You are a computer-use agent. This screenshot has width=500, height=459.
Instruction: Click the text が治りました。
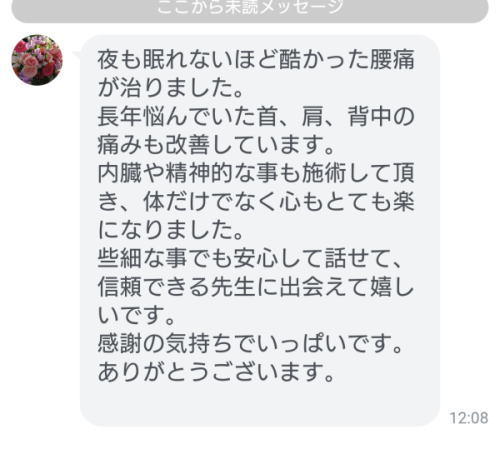point(171,88)
